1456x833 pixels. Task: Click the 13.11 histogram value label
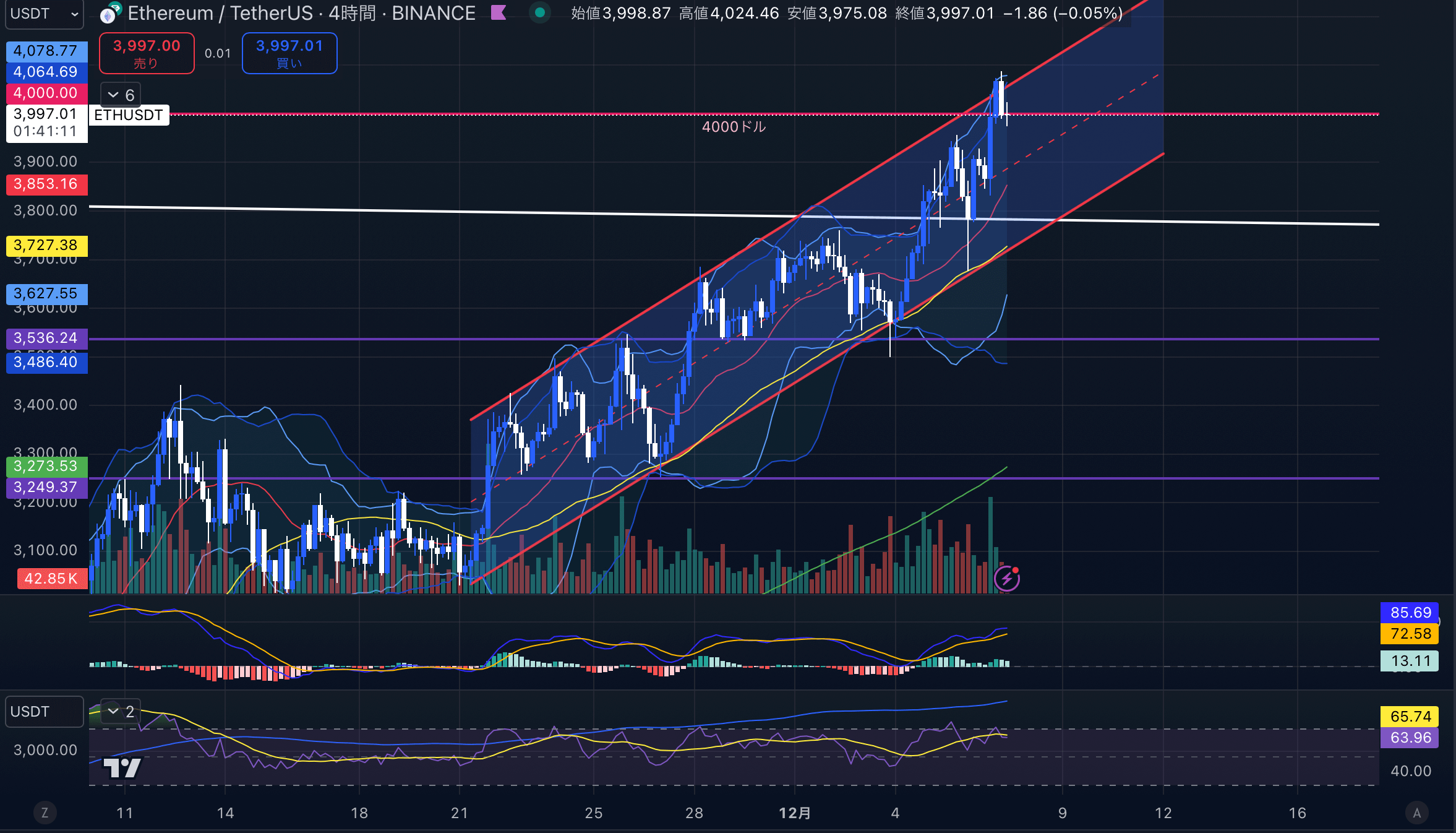tap(1410, 661)
